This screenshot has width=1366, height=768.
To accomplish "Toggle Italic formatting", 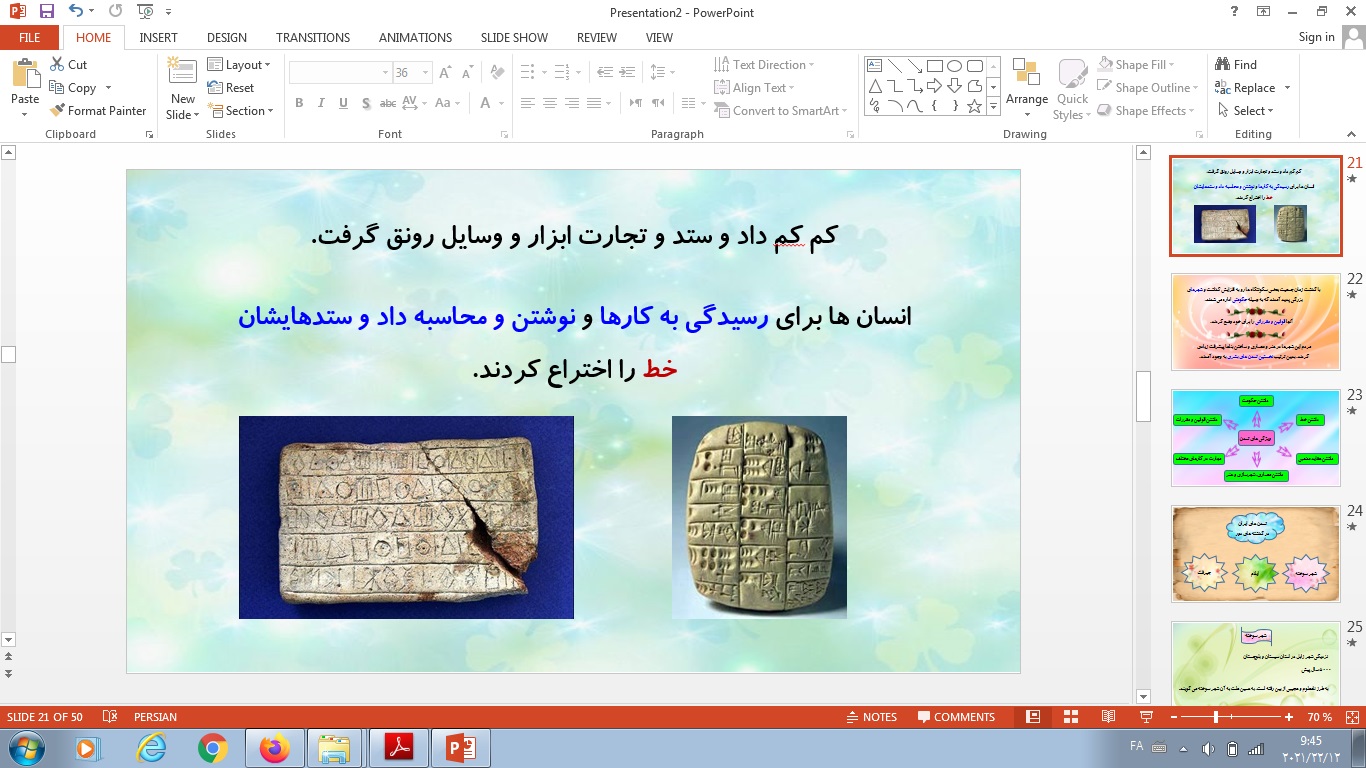I will pos(320,103).
